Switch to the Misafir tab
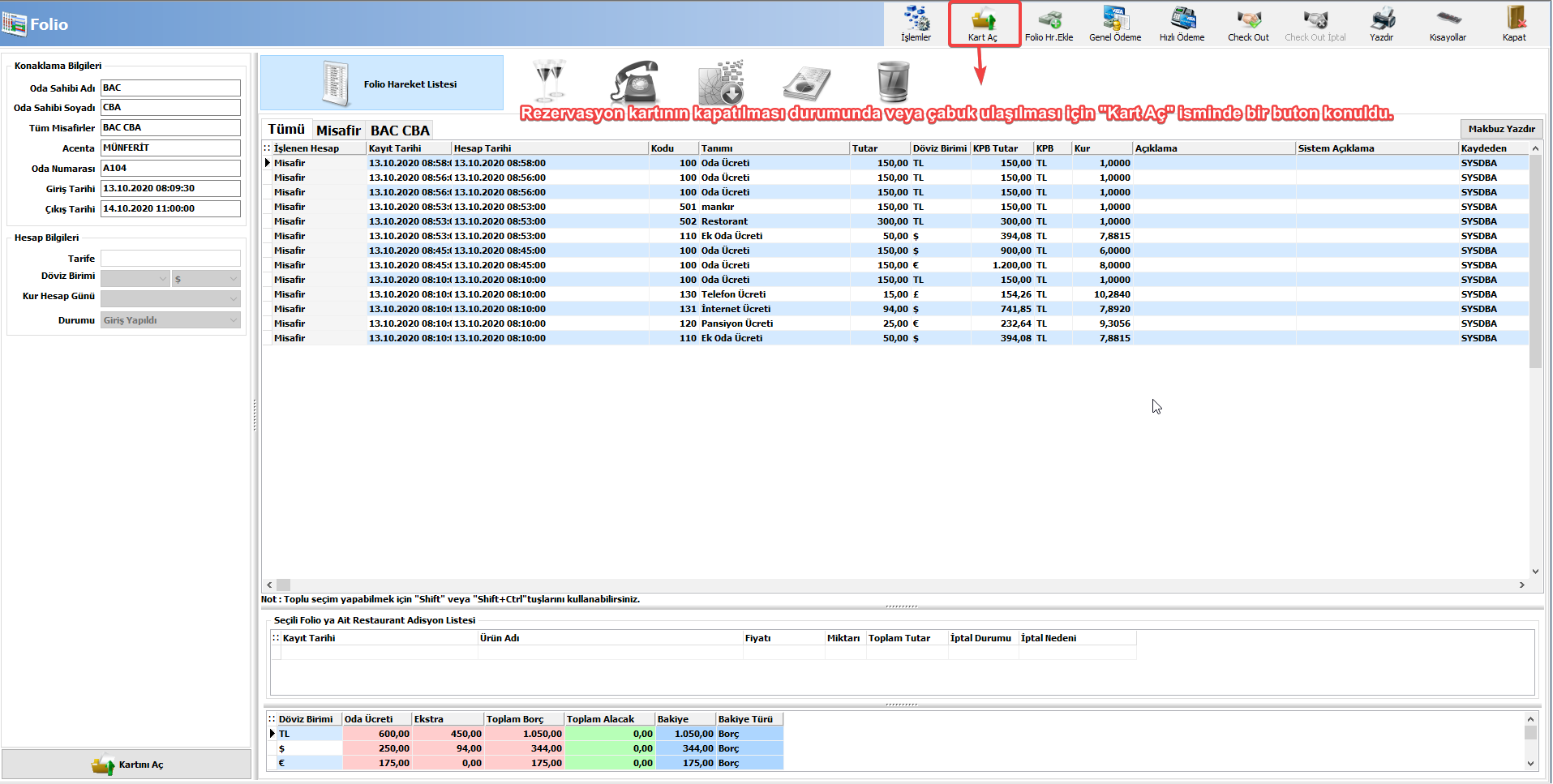 (x=338, y=131)
